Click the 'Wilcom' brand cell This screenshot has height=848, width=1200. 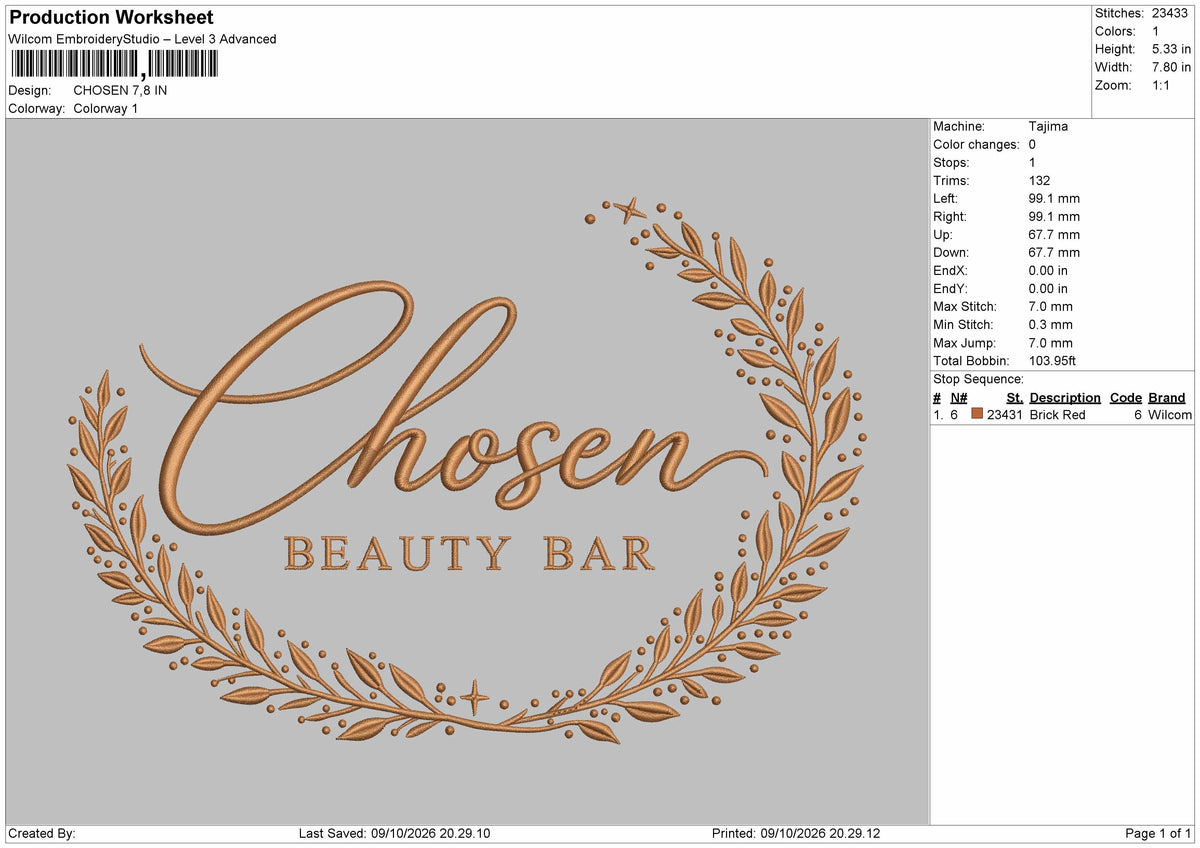point(1170,415)
